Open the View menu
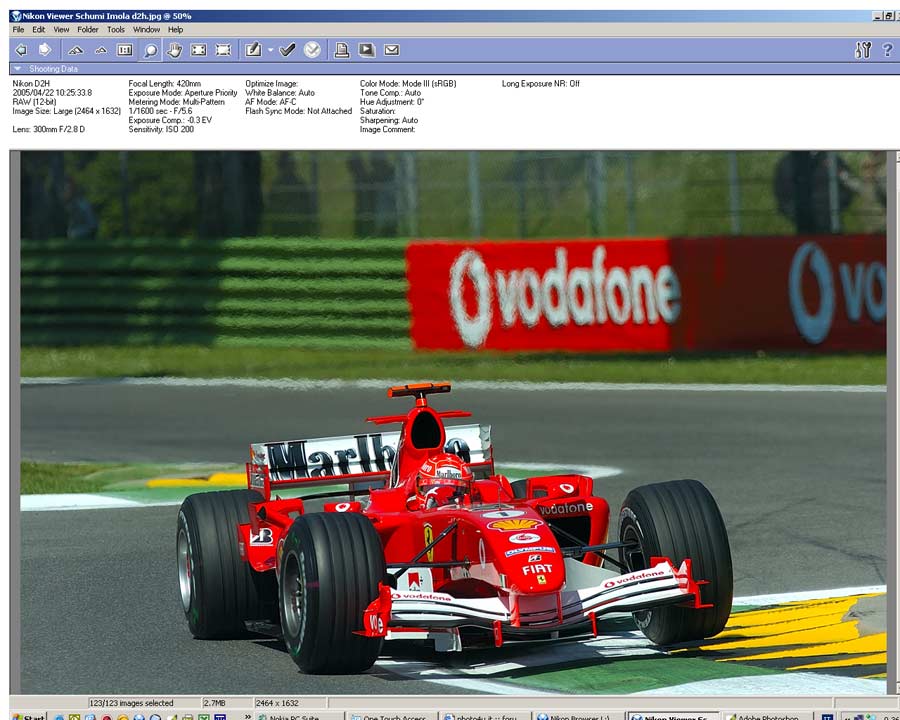The width and height of the screenshot is (900, 720). coord(61,29)
